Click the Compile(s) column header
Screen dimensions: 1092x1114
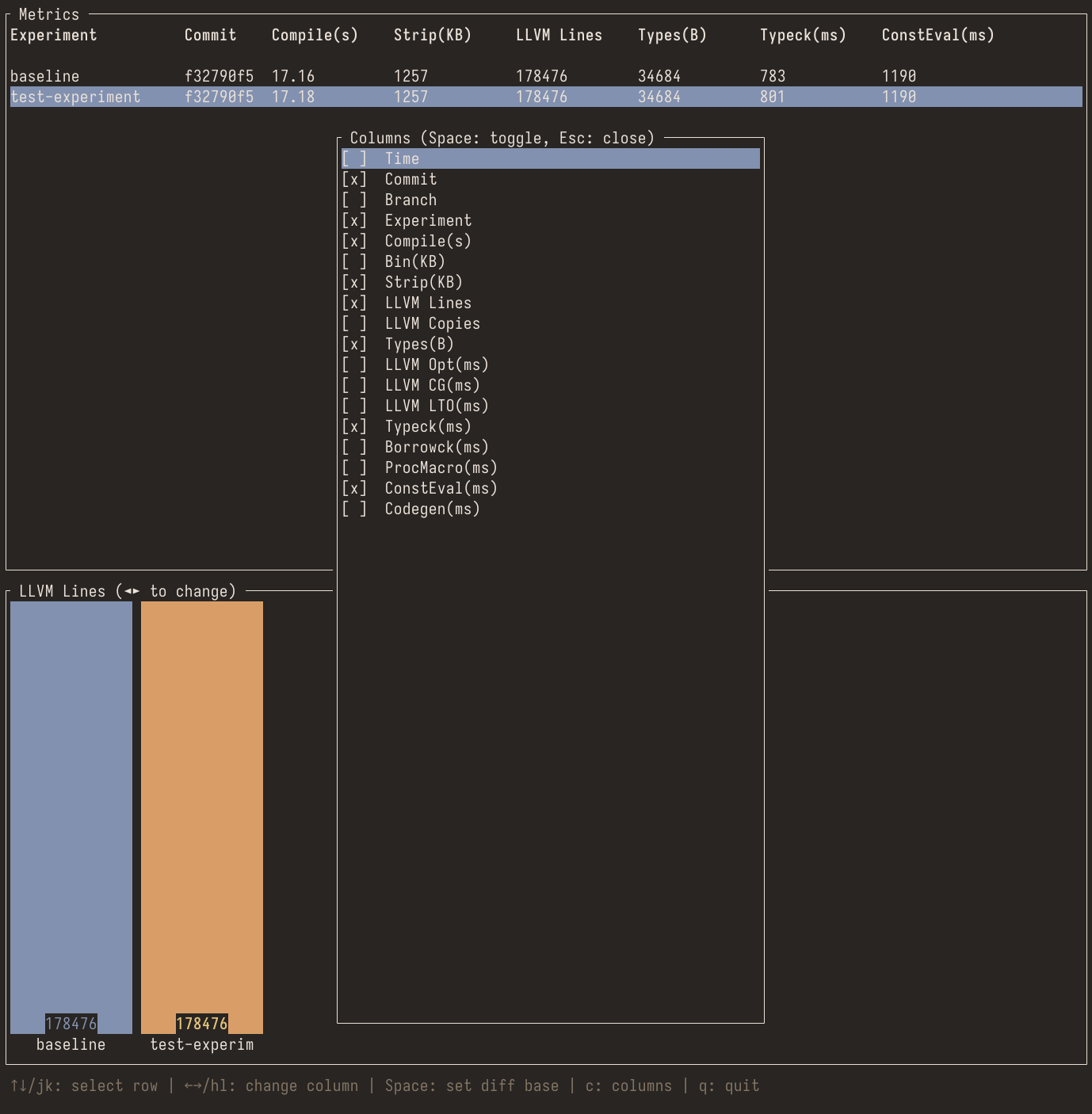pos(315,35)
